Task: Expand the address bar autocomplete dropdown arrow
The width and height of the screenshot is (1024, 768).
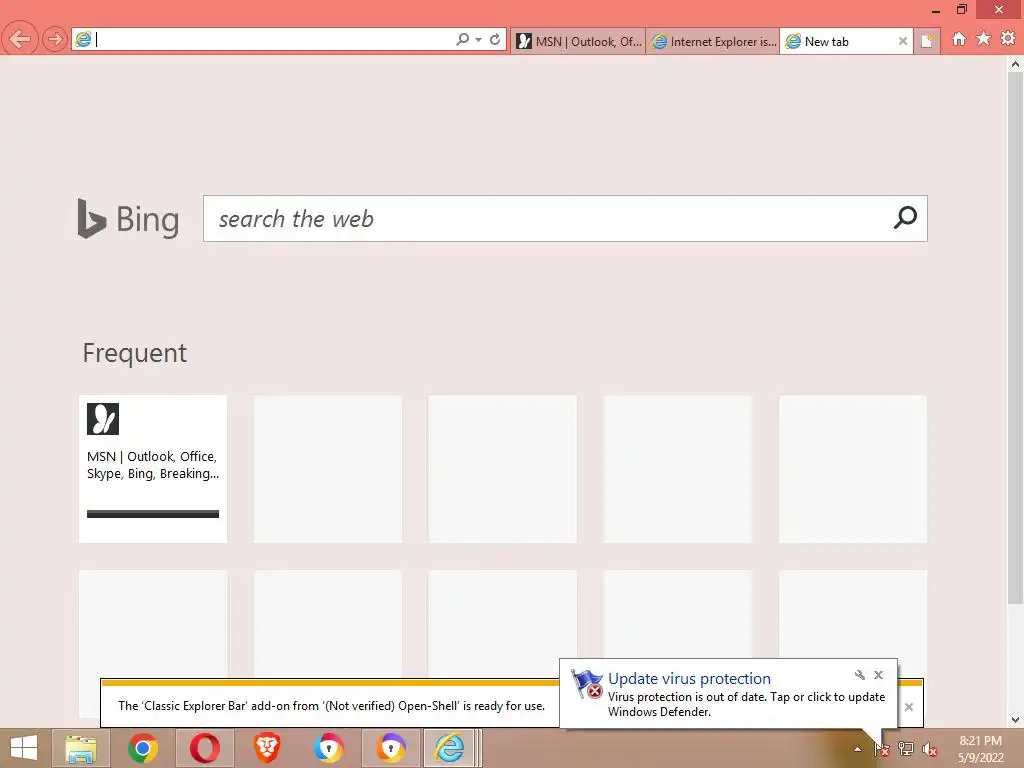Action: coord(479,40)
